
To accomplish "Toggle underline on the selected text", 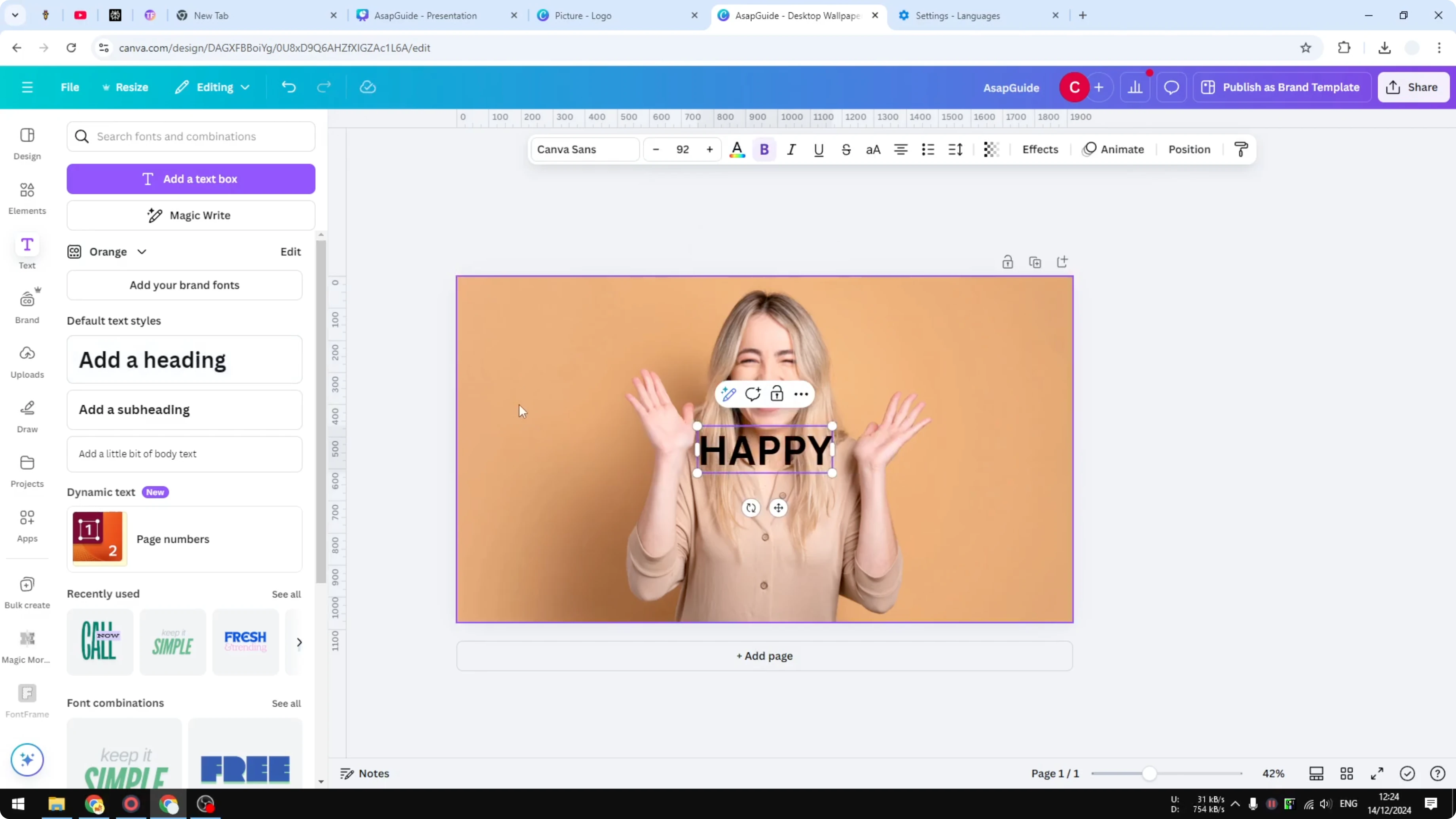I will (819, 149).
